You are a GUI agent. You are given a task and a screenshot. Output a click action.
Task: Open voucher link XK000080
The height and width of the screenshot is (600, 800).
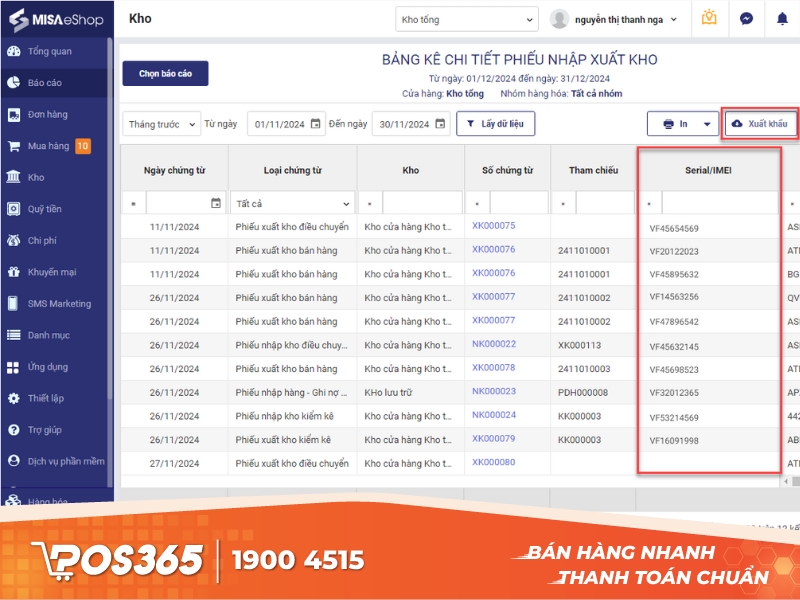pos(493,462)
